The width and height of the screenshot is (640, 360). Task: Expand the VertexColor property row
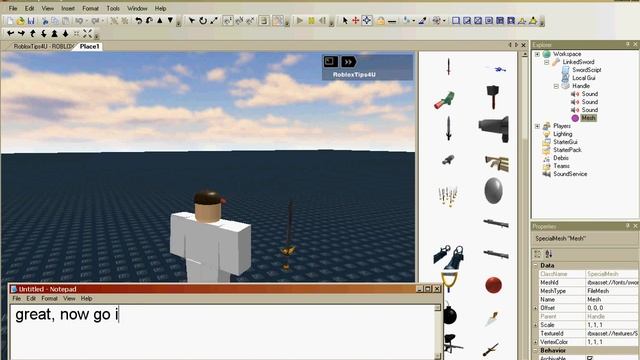(x=536, y=342)
